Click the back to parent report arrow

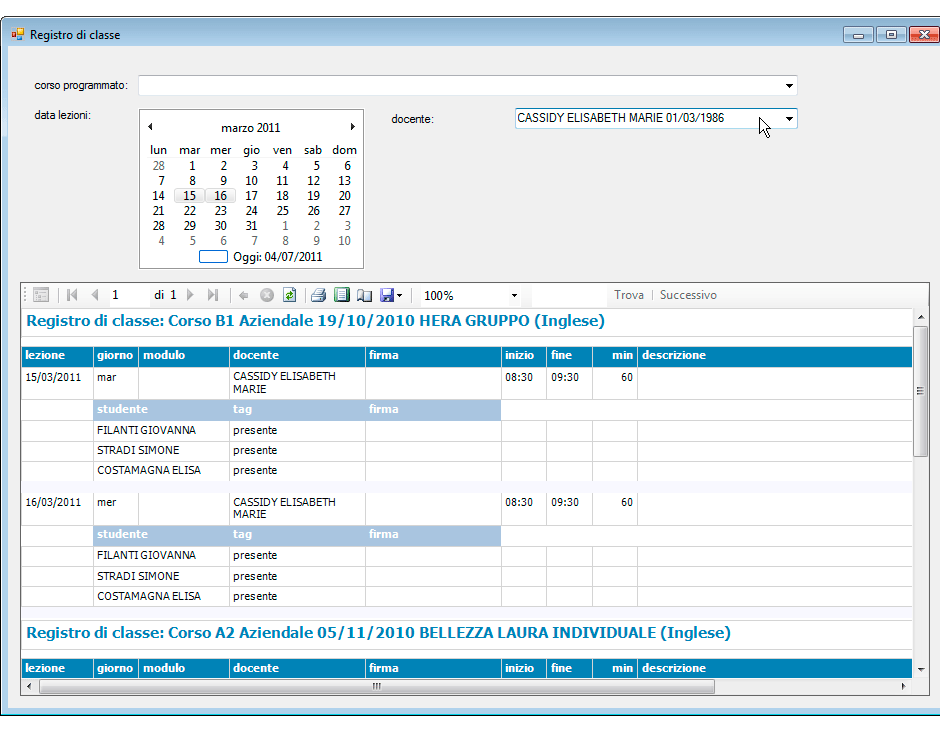[x=243, y=295]
